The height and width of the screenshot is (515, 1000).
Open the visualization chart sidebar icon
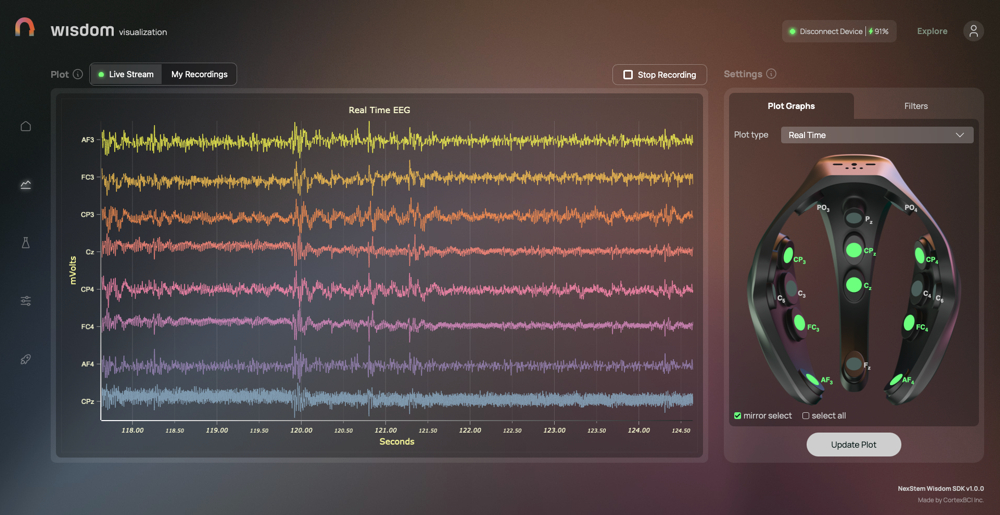pos(26,185)
